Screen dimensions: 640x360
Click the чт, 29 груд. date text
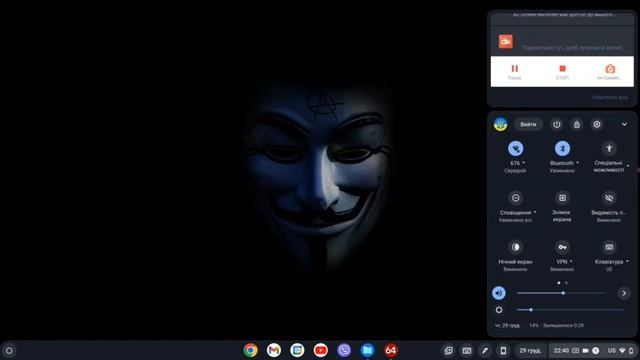[507, 325]
